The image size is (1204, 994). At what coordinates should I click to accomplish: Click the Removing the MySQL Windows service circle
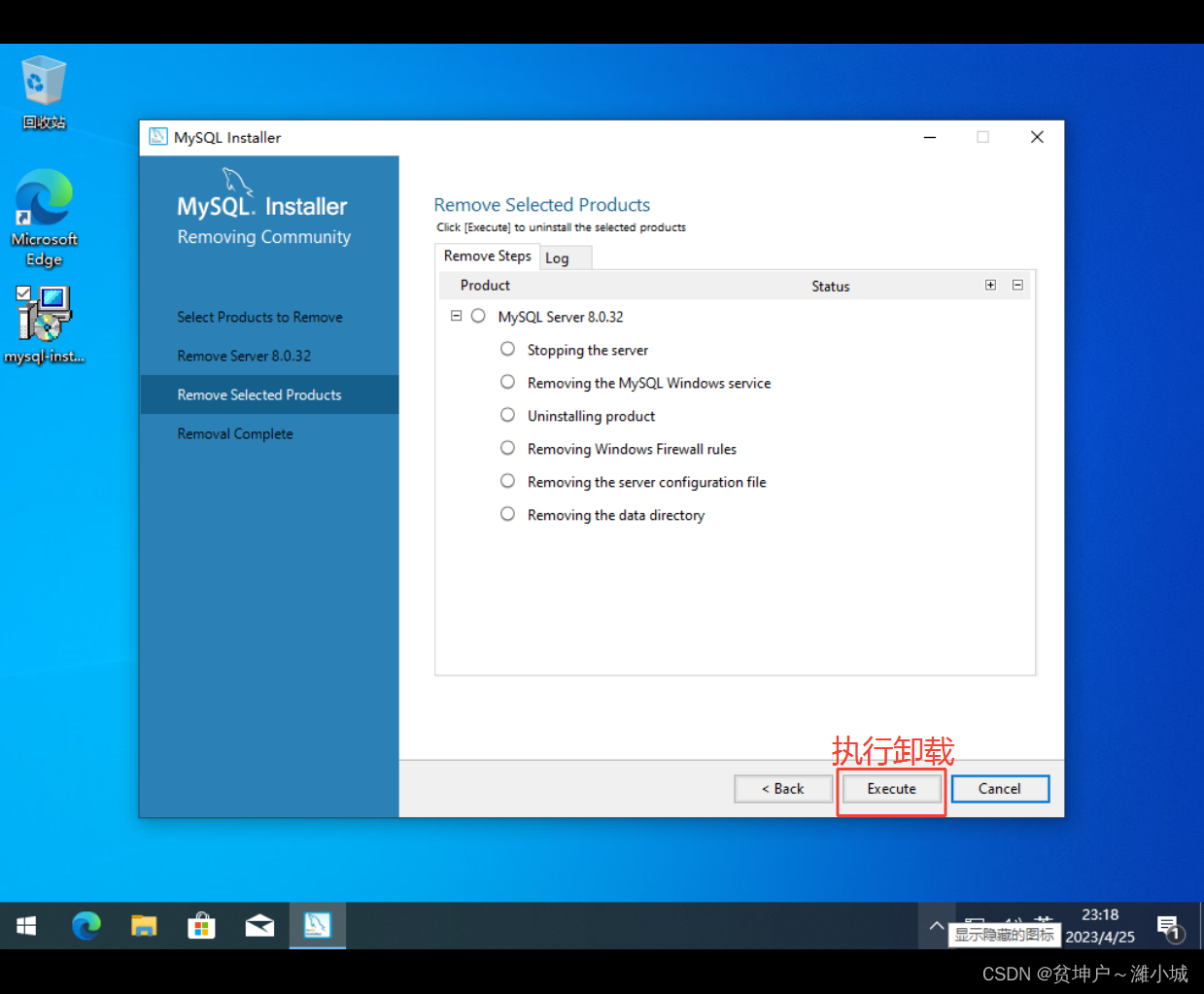507,382
